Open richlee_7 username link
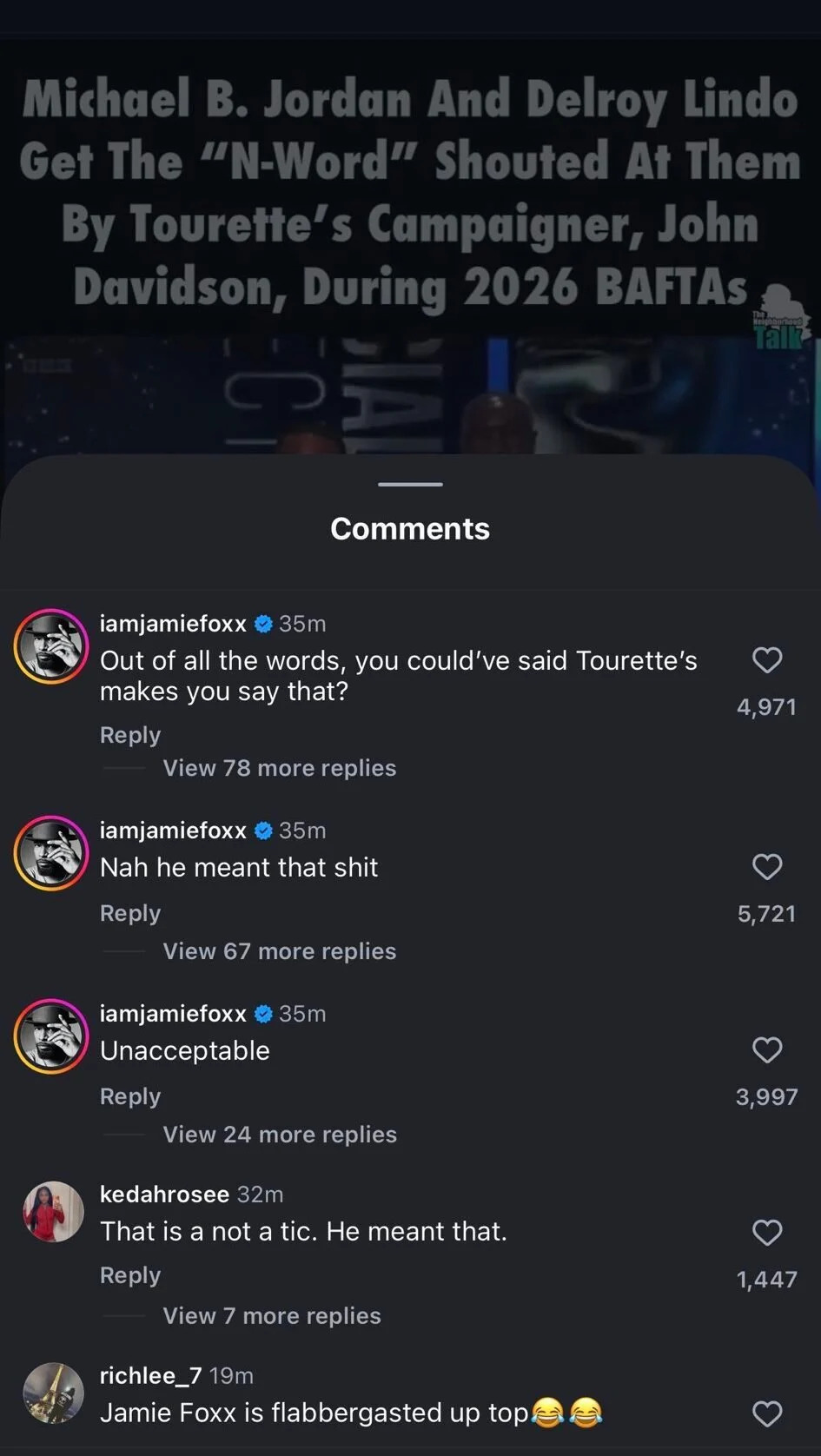Image resolution: width=821 pixels, height=1456 pixels. 150,1375
